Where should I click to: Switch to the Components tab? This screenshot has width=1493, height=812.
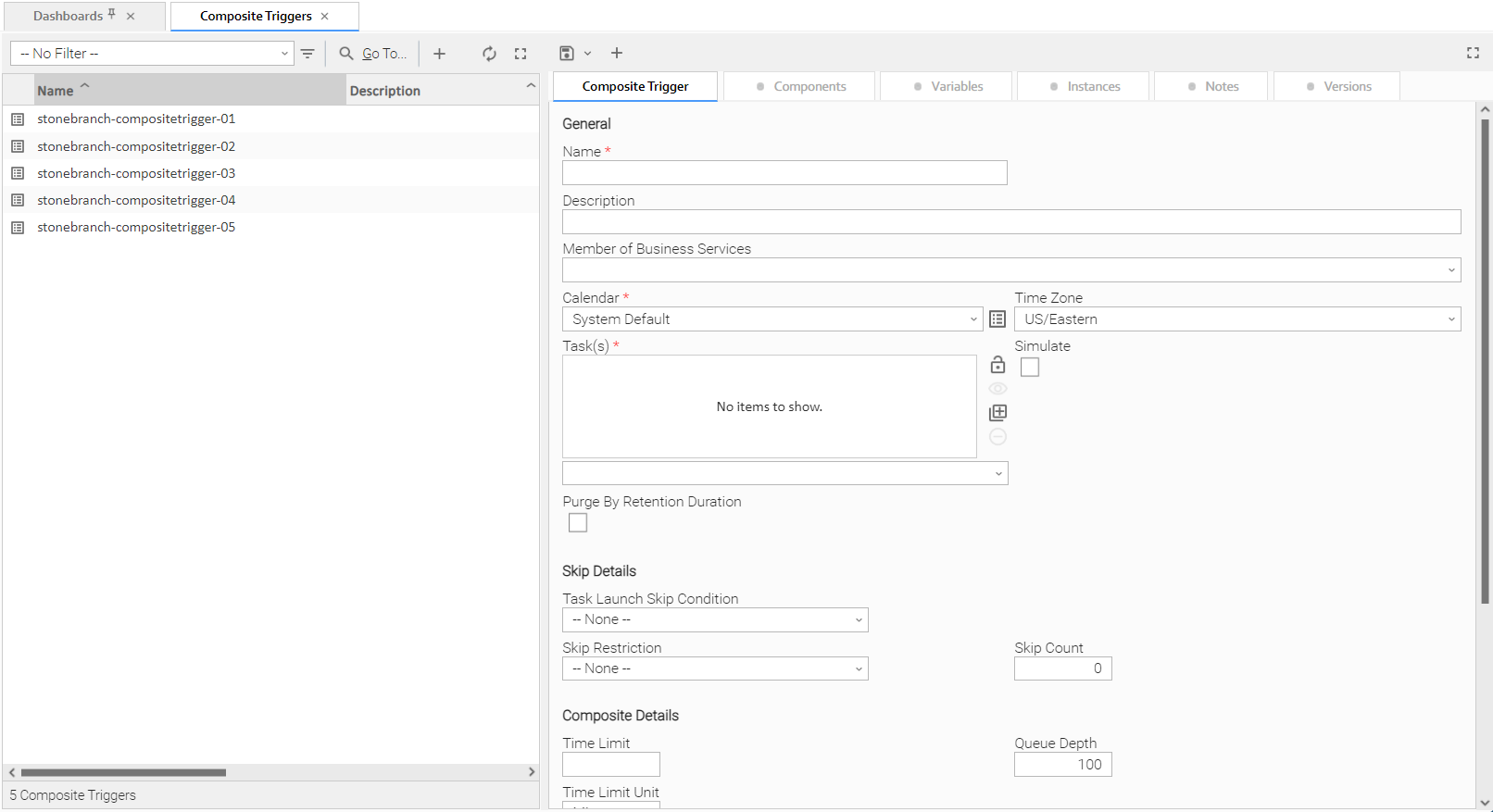[x=800, y=86]
